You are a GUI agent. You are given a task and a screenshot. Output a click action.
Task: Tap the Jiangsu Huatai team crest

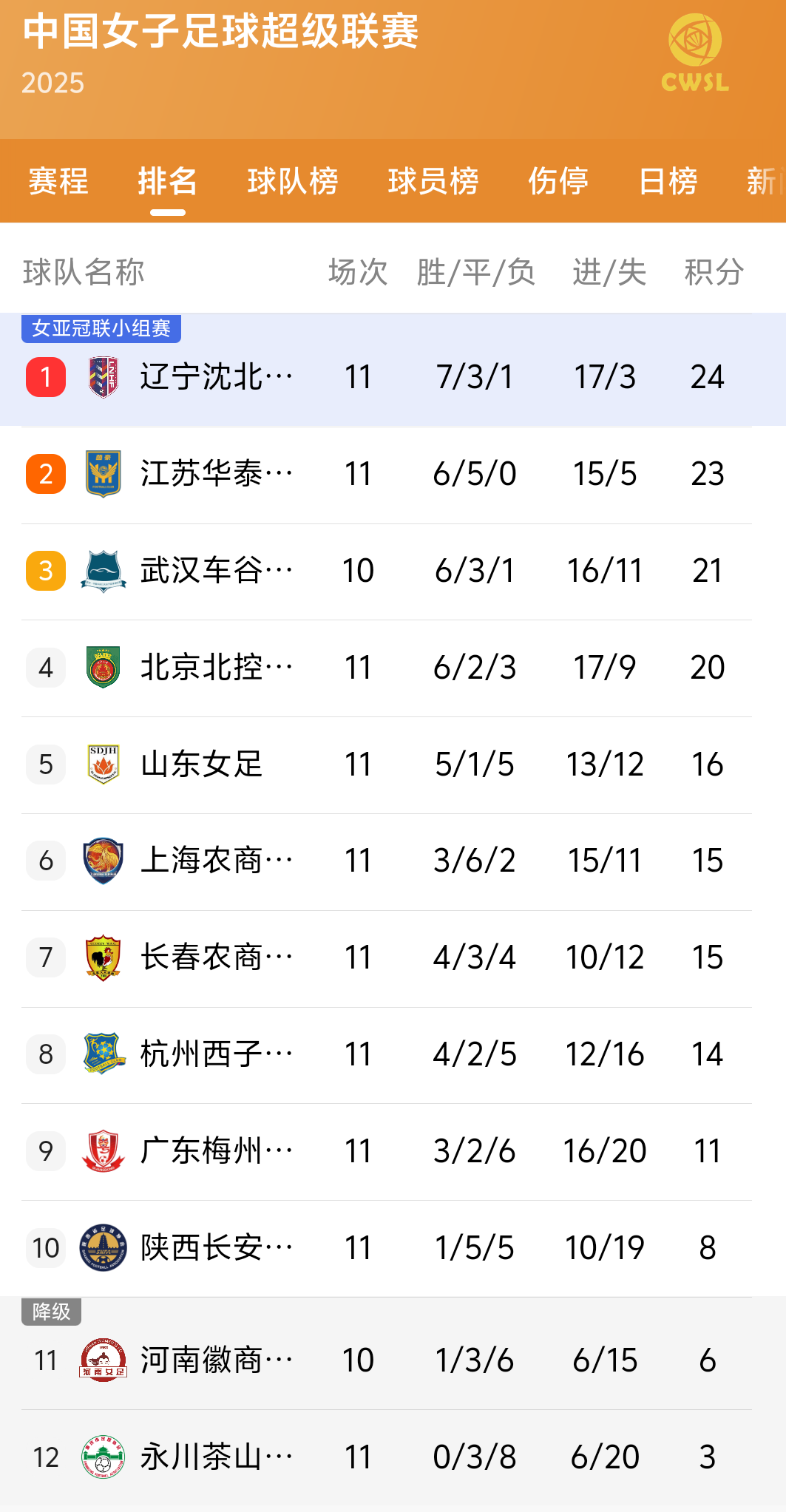[104, 474]
